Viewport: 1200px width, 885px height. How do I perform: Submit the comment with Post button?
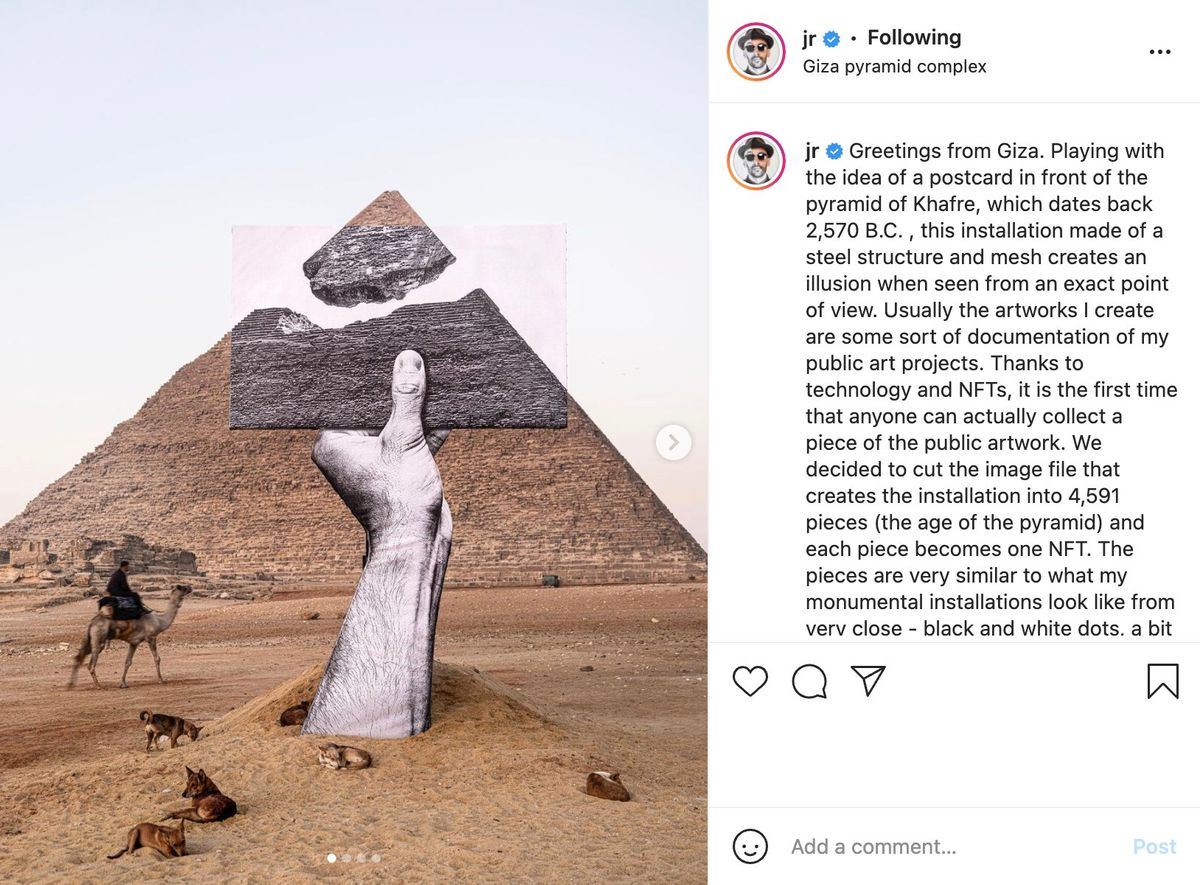click(x=1154, y=847)
